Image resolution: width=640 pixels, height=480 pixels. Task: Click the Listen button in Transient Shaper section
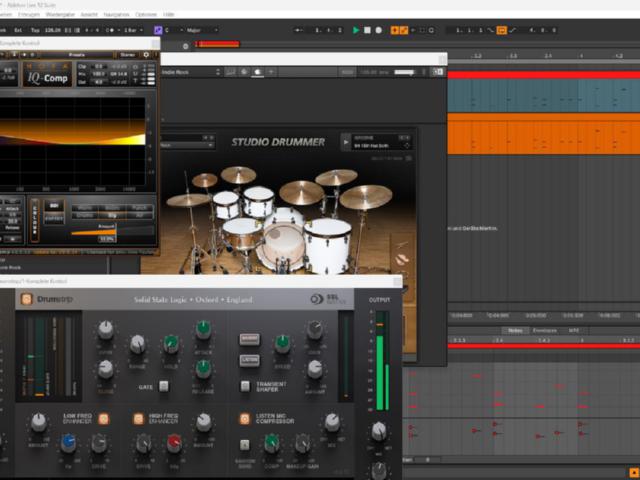pos(249,360)
